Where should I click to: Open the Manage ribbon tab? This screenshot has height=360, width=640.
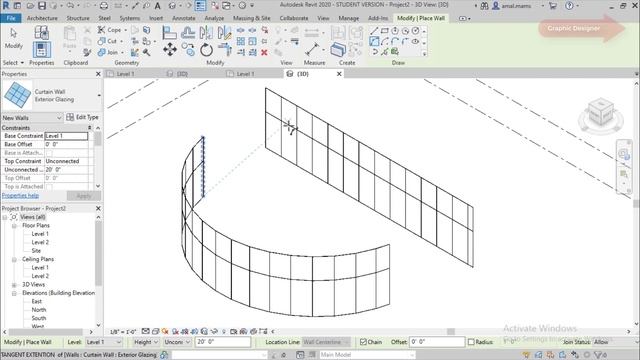click(349, 18)
